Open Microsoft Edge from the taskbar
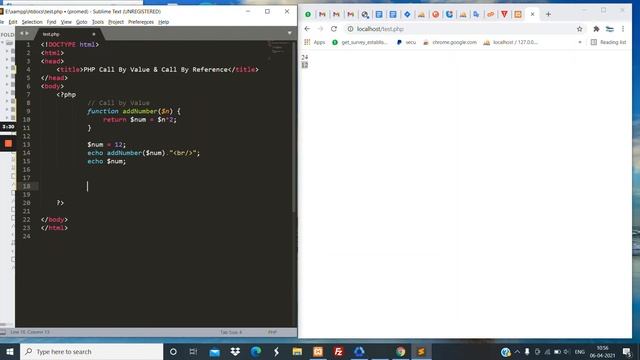640x360 pixels. click(x=256, y=351)
